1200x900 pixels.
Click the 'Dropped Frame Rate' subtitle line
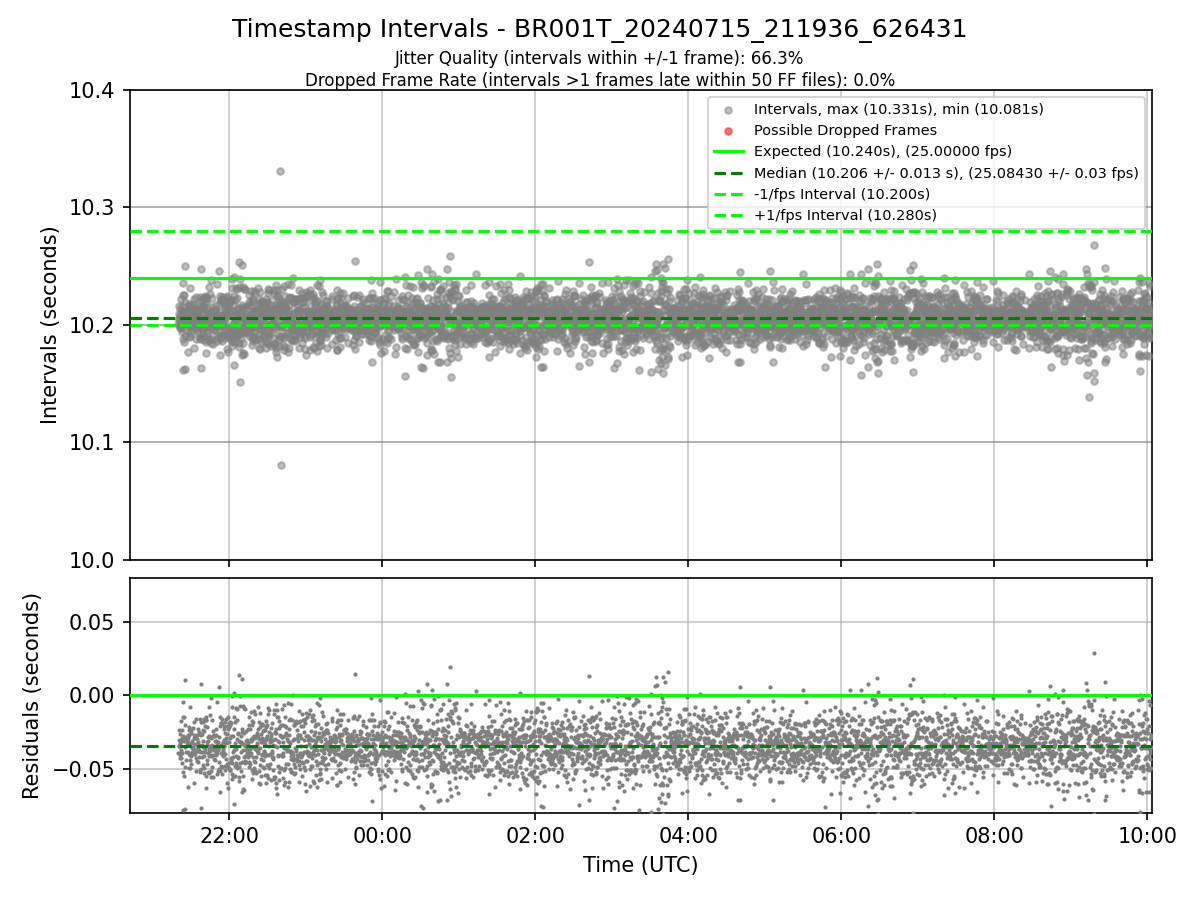(599, 79)
